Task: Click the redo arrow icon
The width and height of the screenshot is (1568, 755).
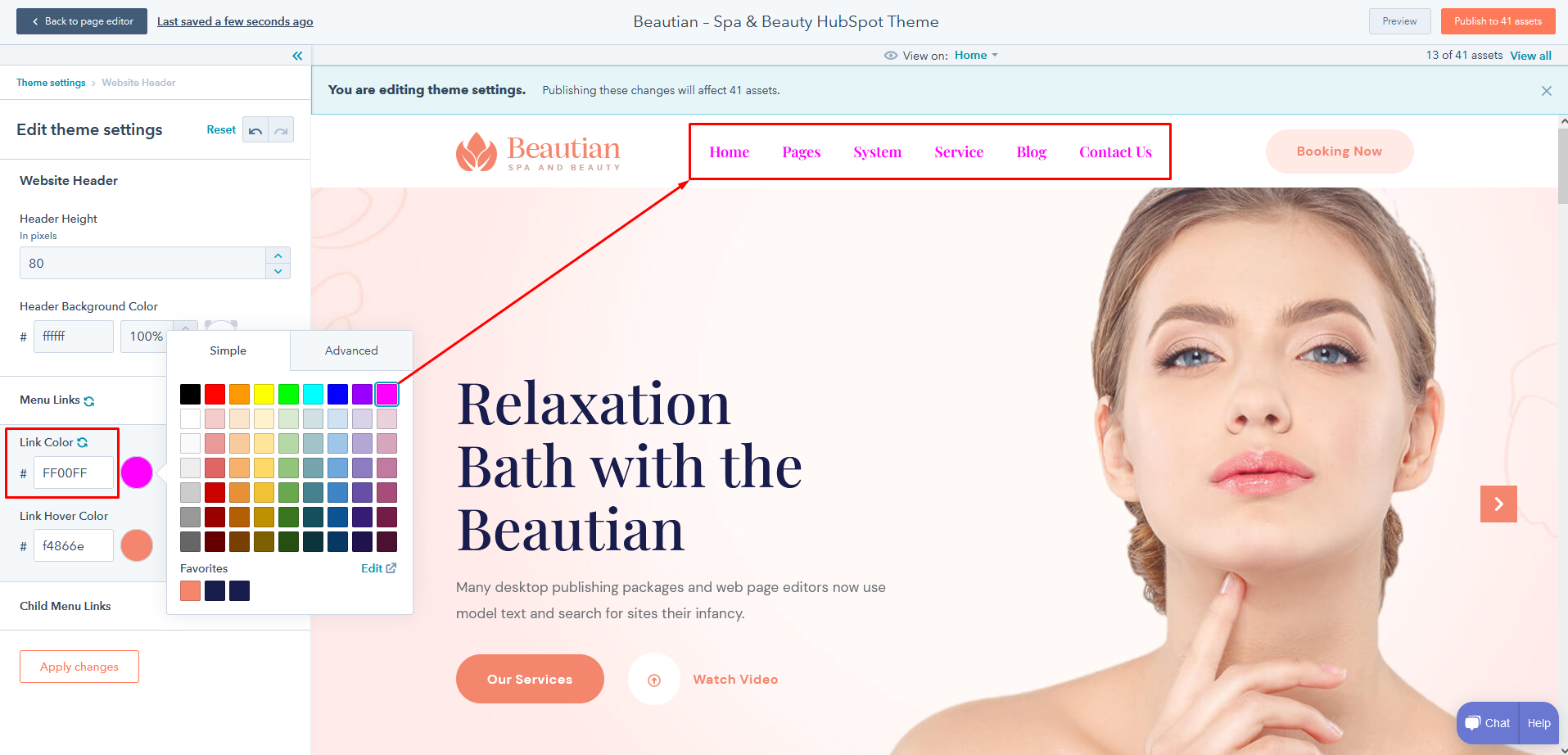Action: (x=281, y=130)
